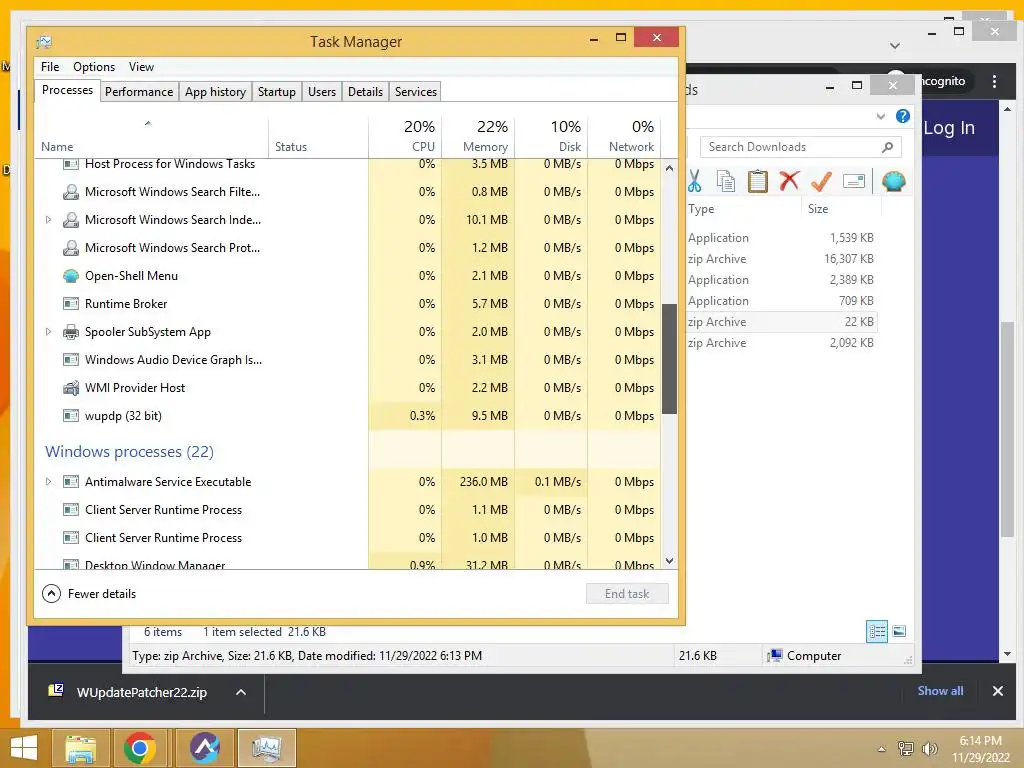Sort by the Network column header

624,138
